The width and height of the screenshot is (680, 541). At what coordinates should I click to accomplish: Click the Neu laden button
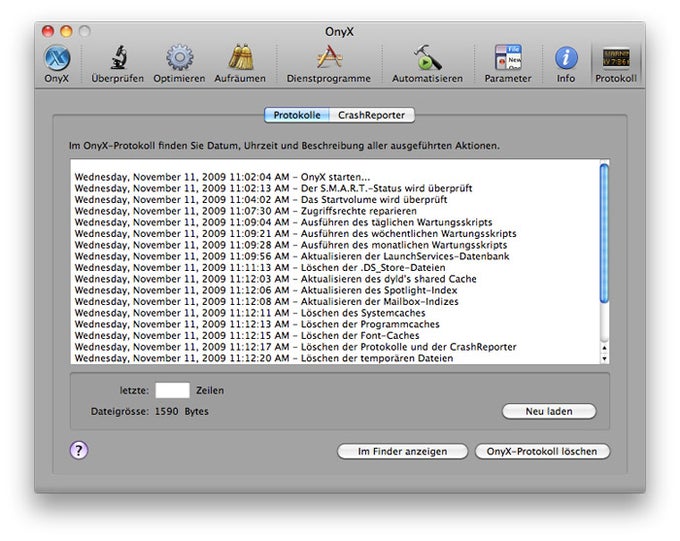[549, 411]
